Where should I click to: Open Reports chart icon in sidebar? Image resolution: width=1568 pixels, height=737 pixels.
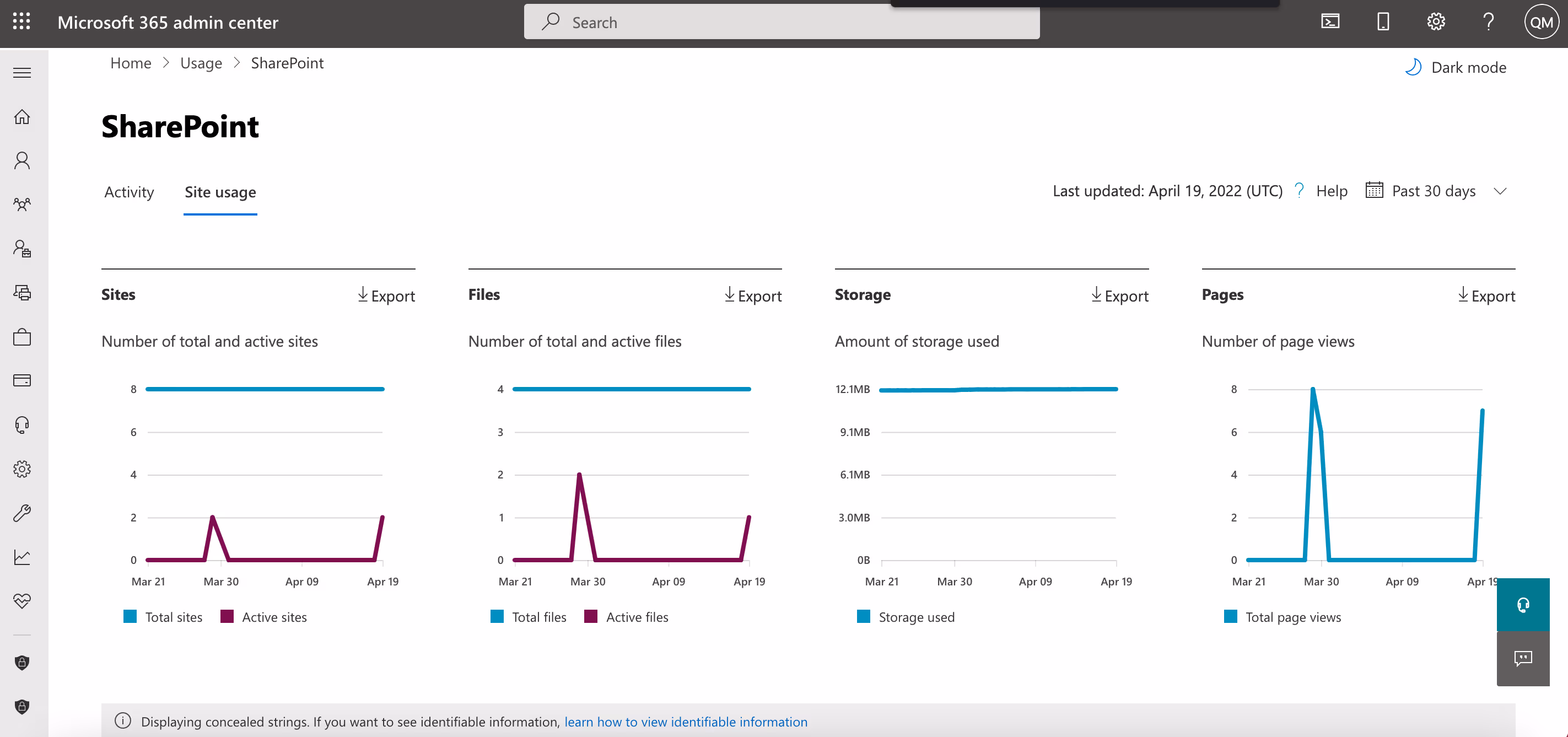click(22, 557)
